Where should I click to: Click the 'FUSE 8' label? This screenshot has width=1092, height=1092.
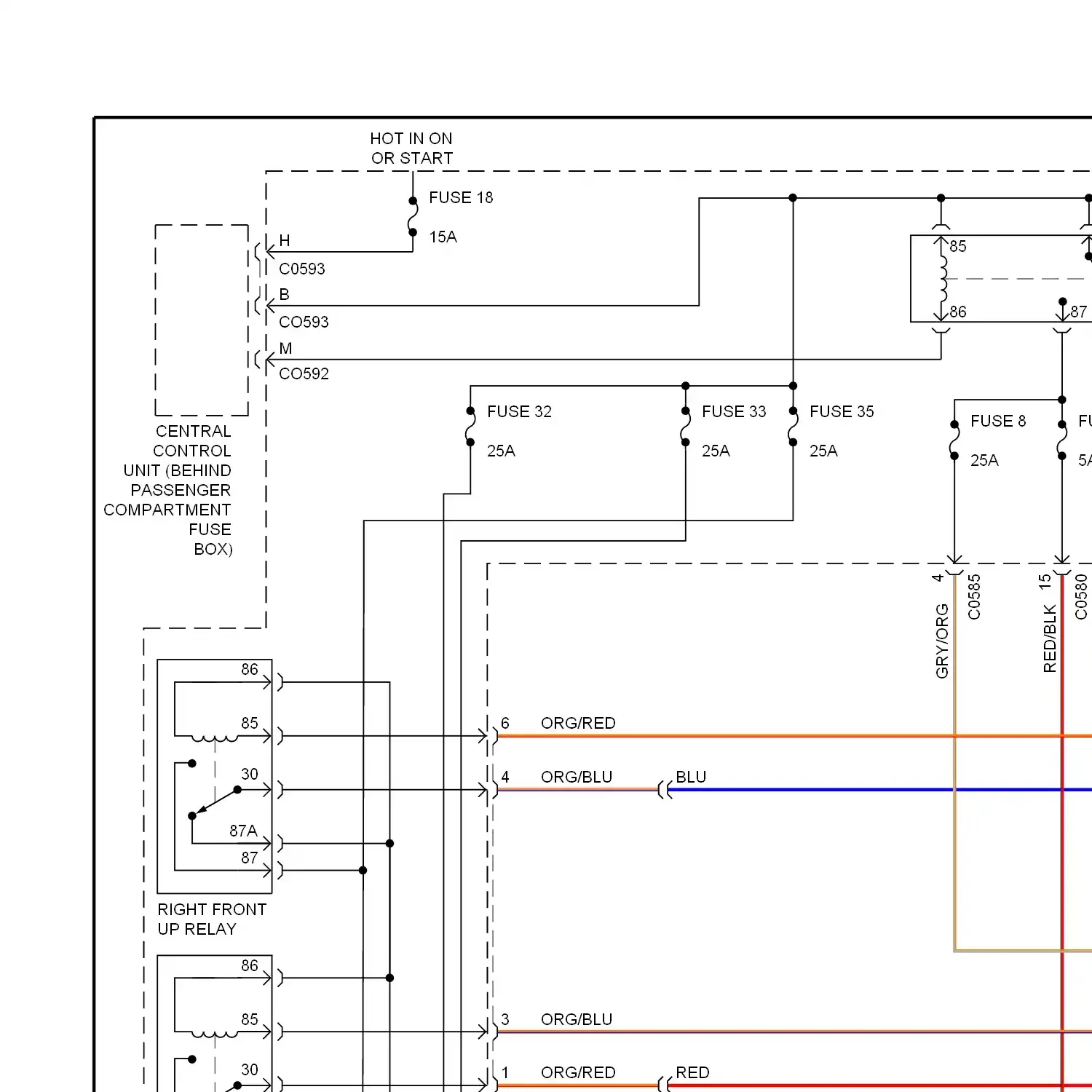tap(998, 422)
